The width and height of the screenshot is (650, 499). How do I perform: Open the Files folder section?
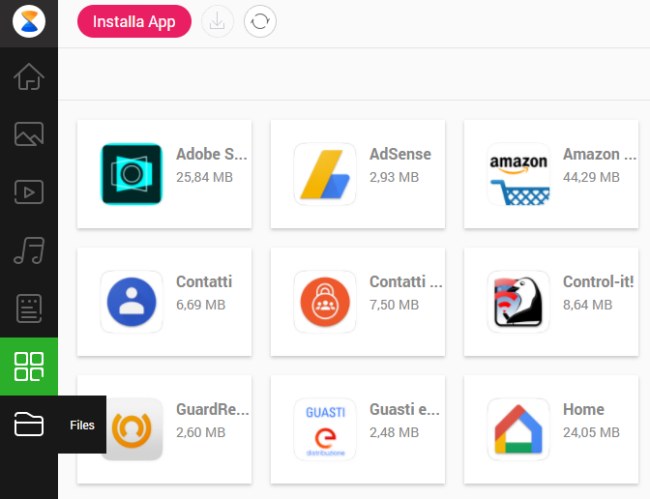(29, 424)
